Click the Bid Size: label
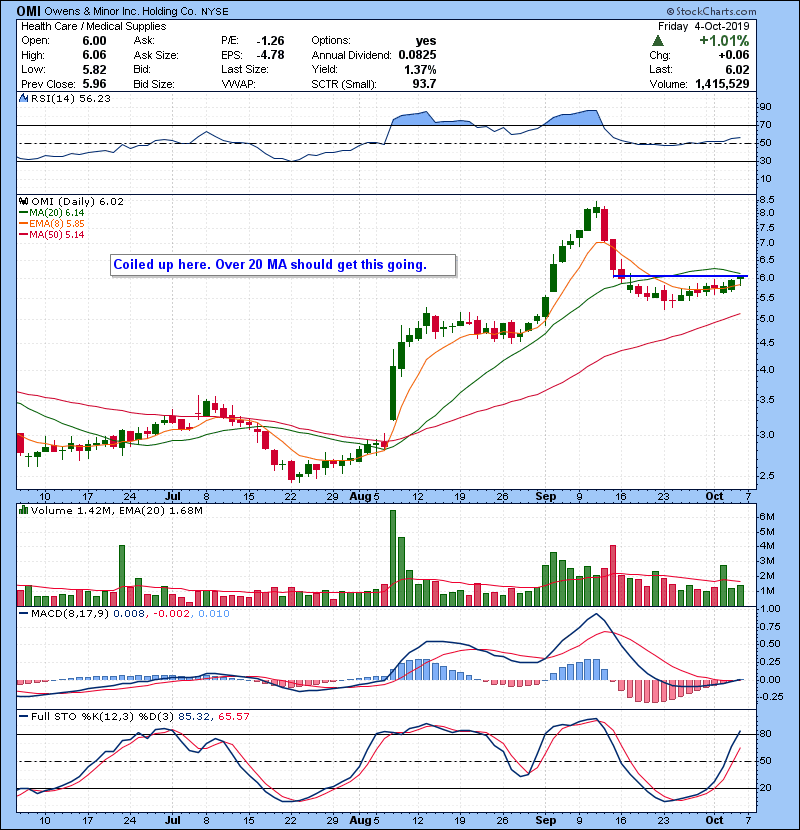 point(154,84)
